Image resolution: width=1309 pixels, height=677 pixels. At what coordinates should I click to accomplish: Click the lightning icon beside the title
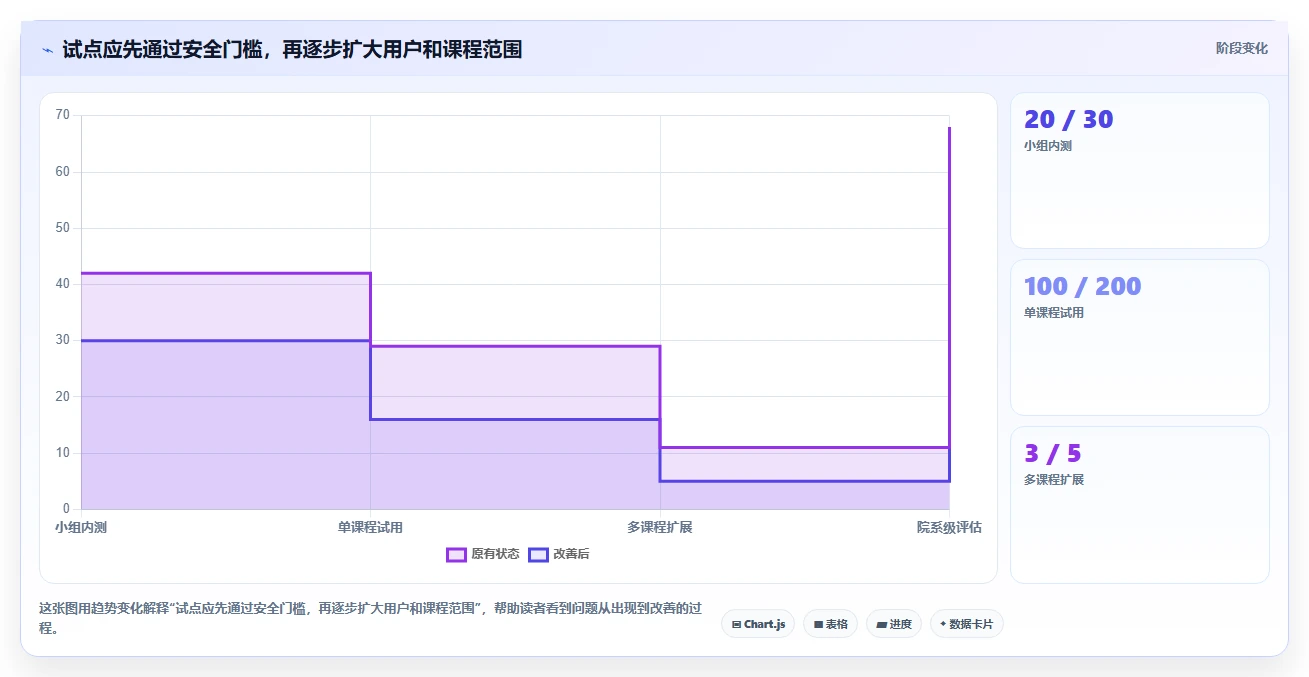47,50
